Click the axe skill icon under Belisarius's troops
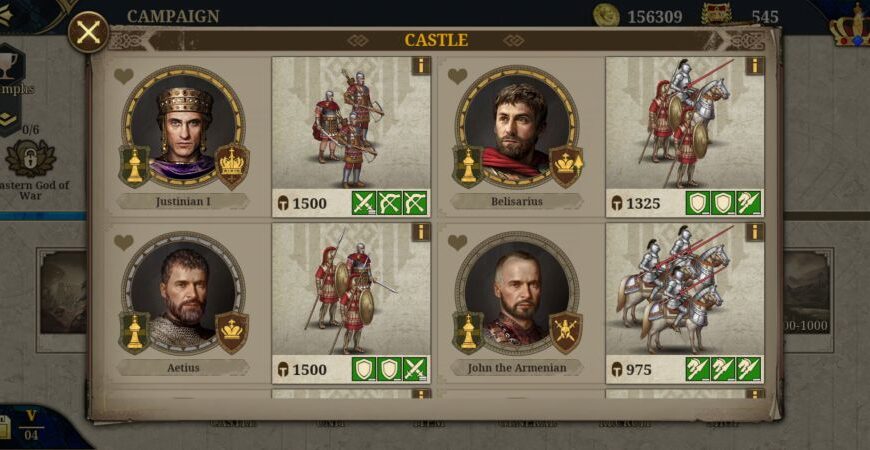Screen dimensions: 870x450 [749, 203]
